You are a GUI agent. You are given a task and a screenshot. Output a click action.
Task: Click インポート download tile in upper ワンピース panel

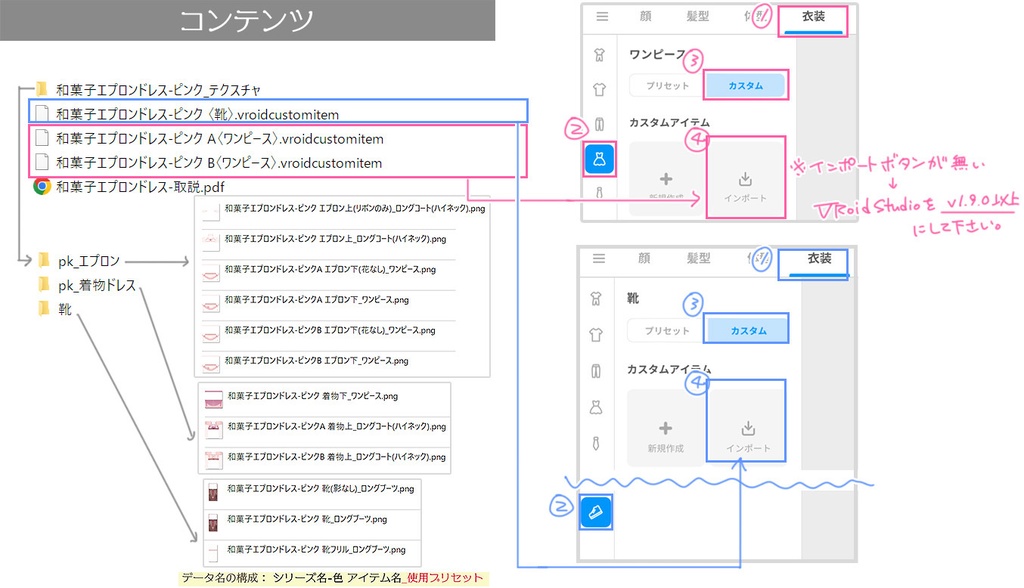click(745, 179)
